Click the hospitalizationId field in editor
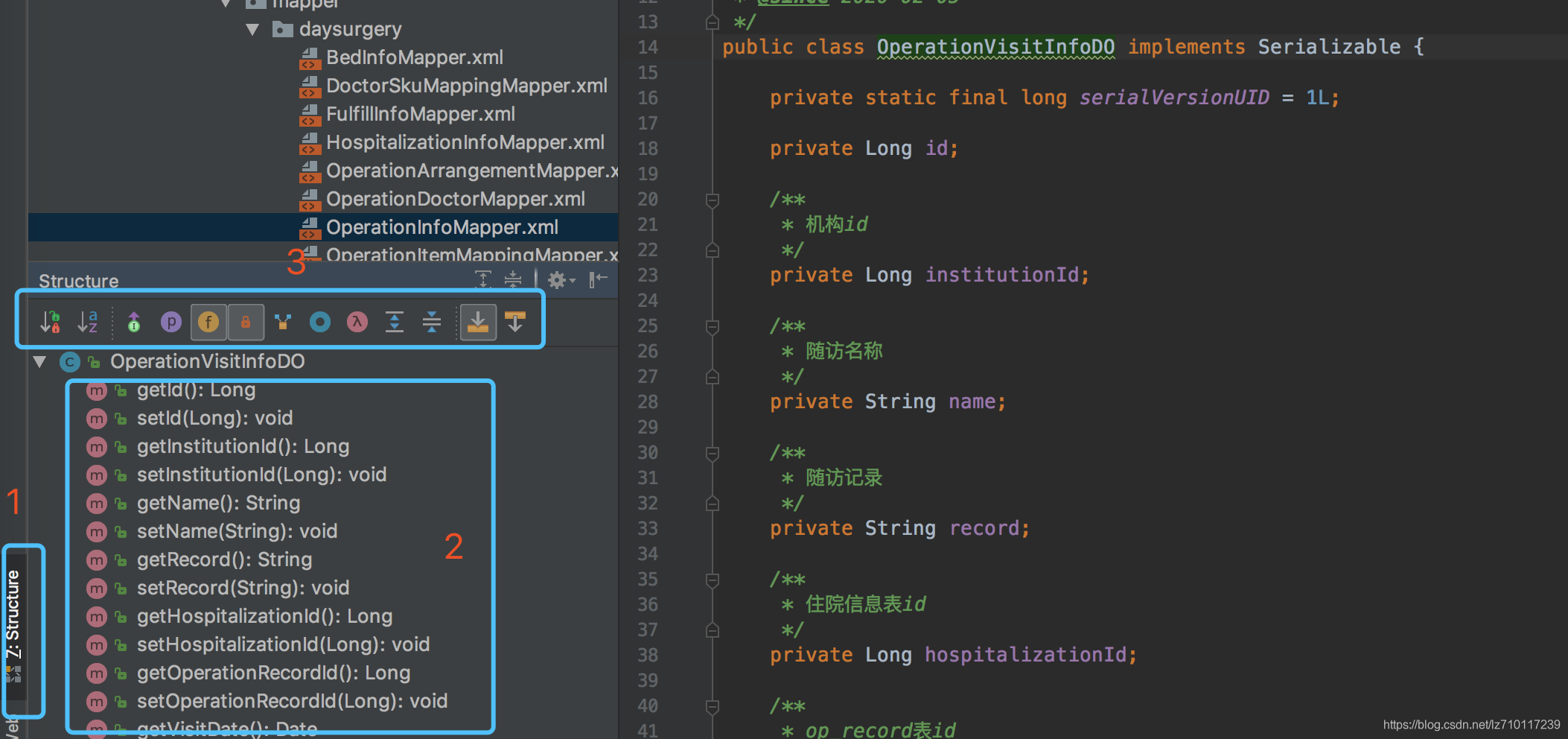 tap(1026, 655)
